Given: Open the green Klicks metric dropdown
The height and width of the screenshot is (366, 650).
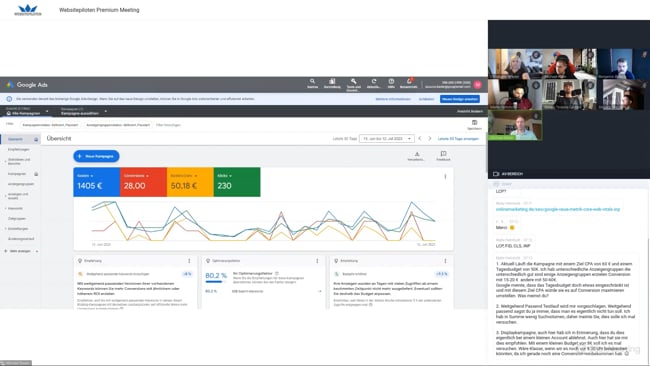Looking at the screenshot, I should pyautogui.click(x=224, y=176).
